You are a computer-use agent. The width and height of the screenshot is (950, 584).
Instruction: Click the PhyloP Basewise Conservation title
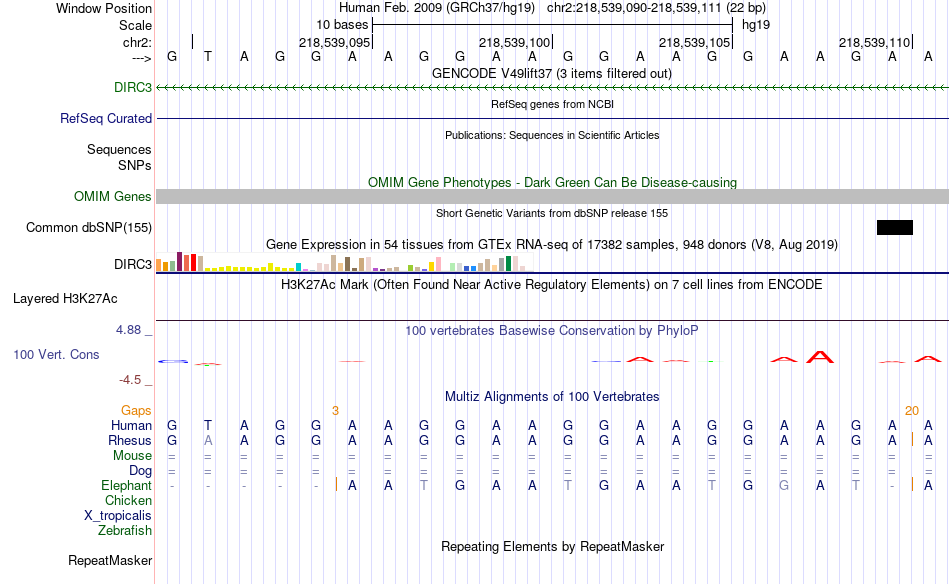click(552, 331)
